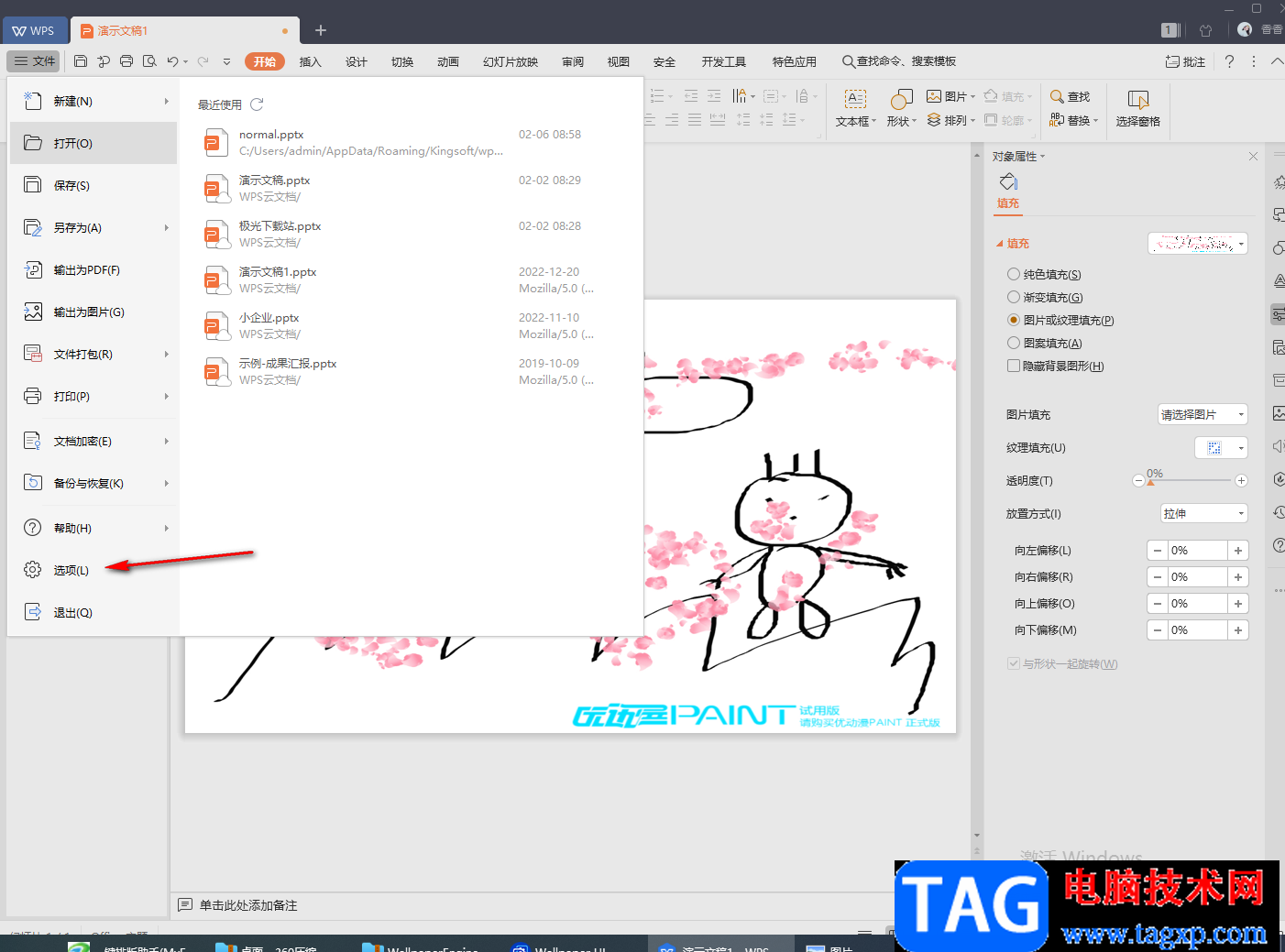Click the more options vertical dots icon

(x=1254, y=61)
